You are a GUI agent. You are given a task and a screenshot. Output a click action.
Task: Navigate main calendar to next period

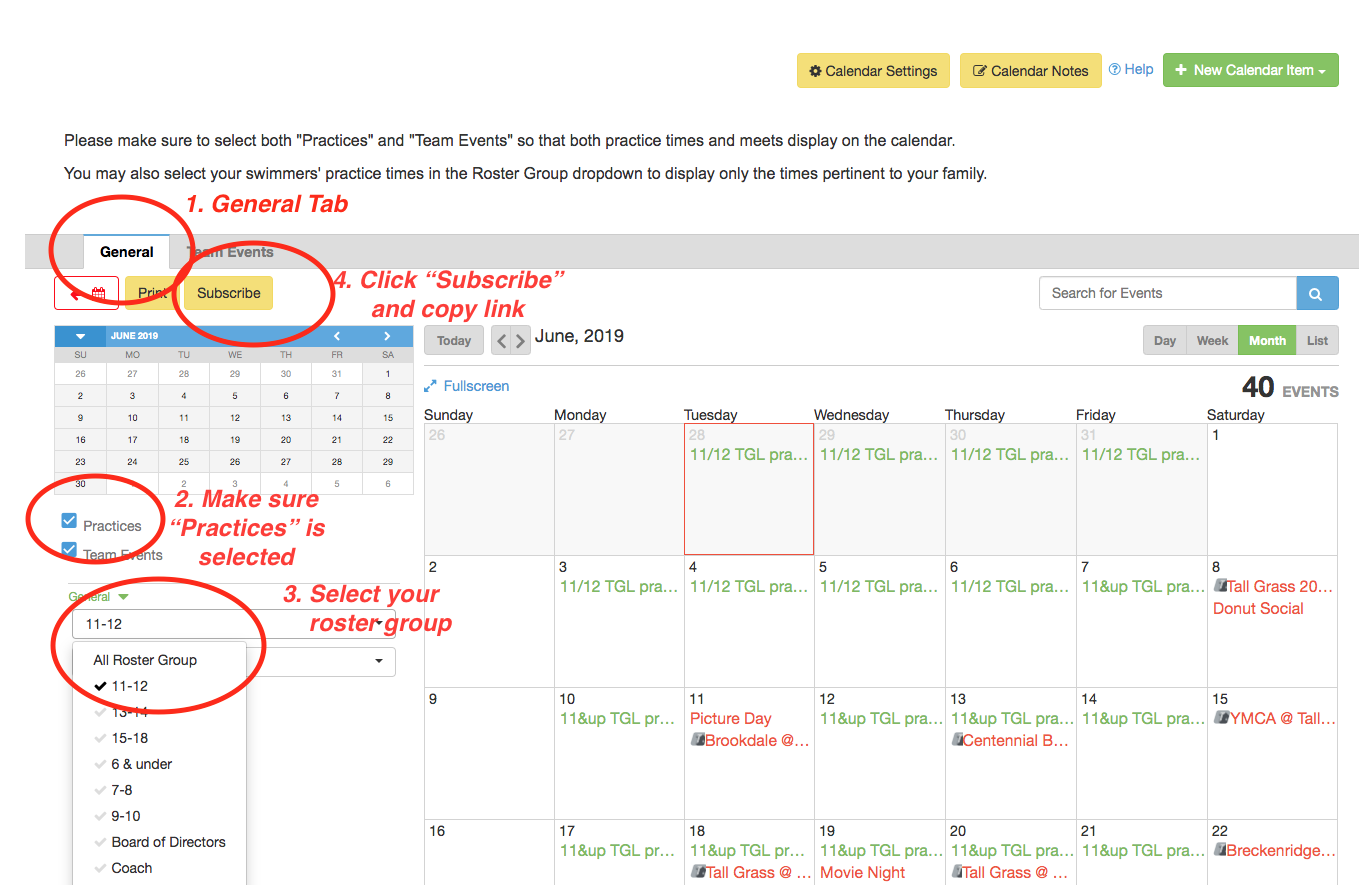click(x=520, y=341)
